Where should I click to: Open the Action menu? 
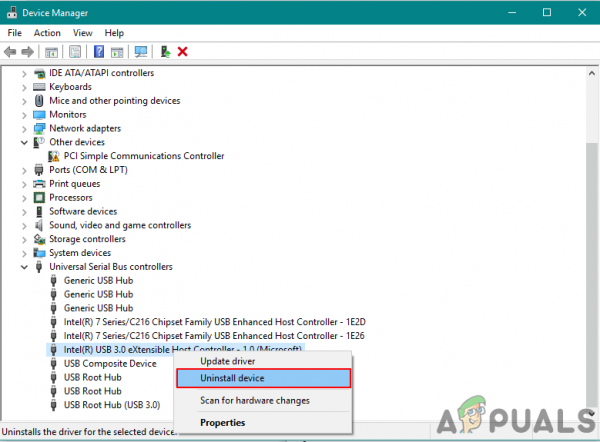[x=47, y=33]
